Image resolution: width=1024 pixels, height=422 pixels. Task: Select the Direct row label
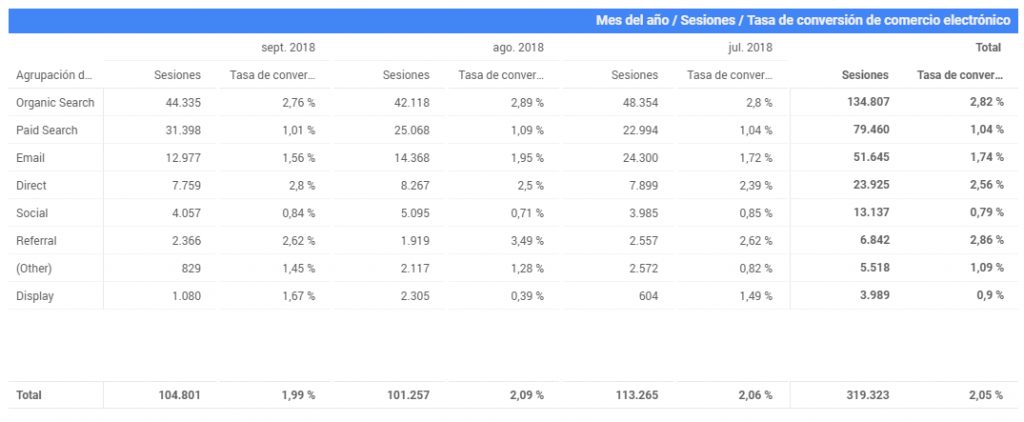point(31,186)
